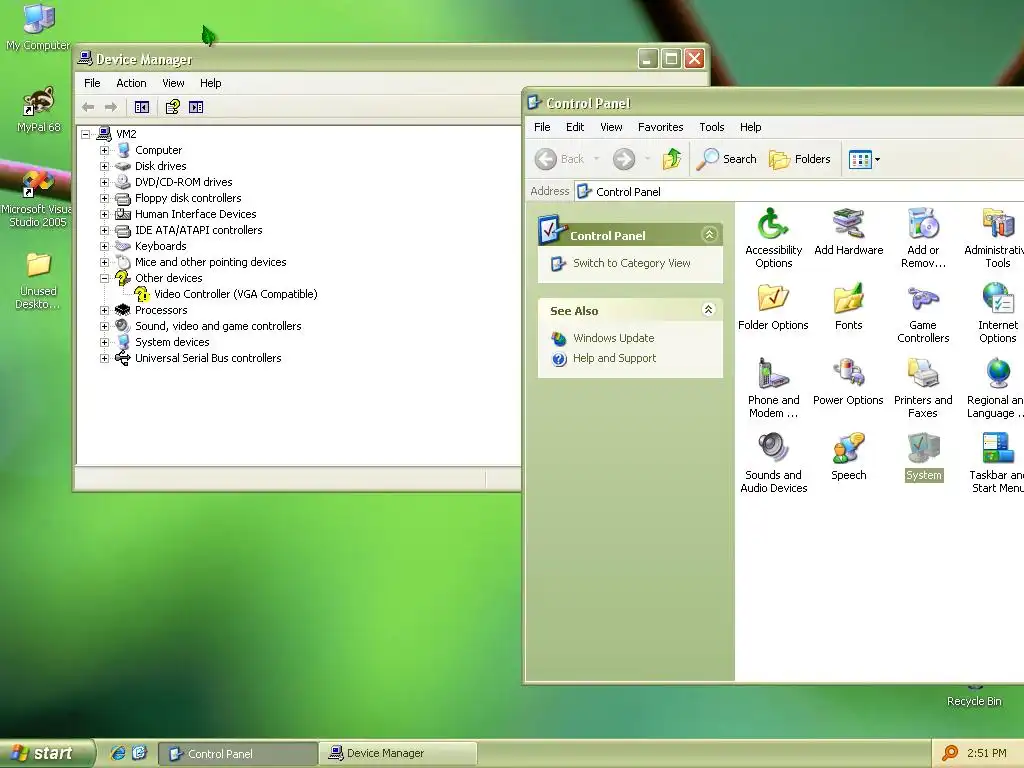Screen dimensions: 1024x768
Task: Open Control Panel Edit menu
Action: pyautogui.click(x=575, y=127)
